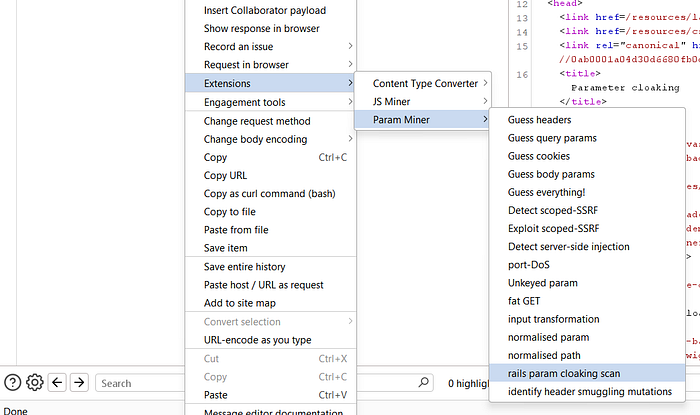Run rails param cloaking scan
This screenshot has width=700, height=415.
[587, 374]
